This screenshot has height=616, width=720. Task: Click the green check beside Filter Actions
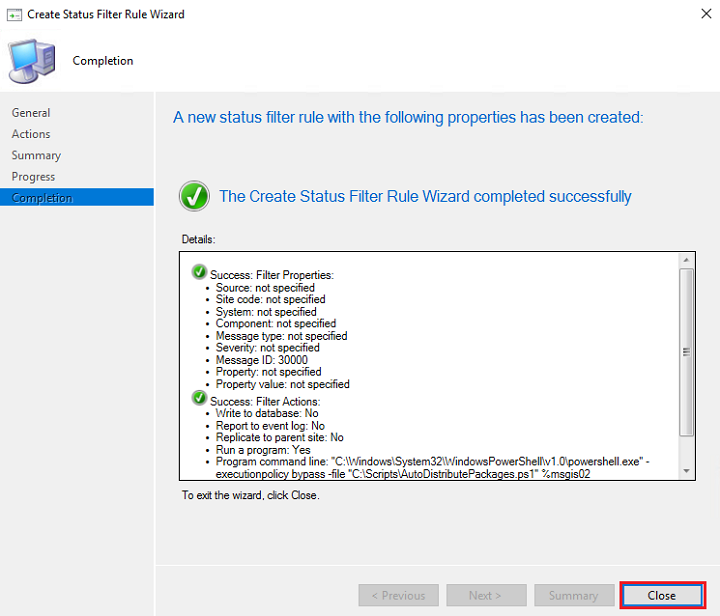[199, 398]
